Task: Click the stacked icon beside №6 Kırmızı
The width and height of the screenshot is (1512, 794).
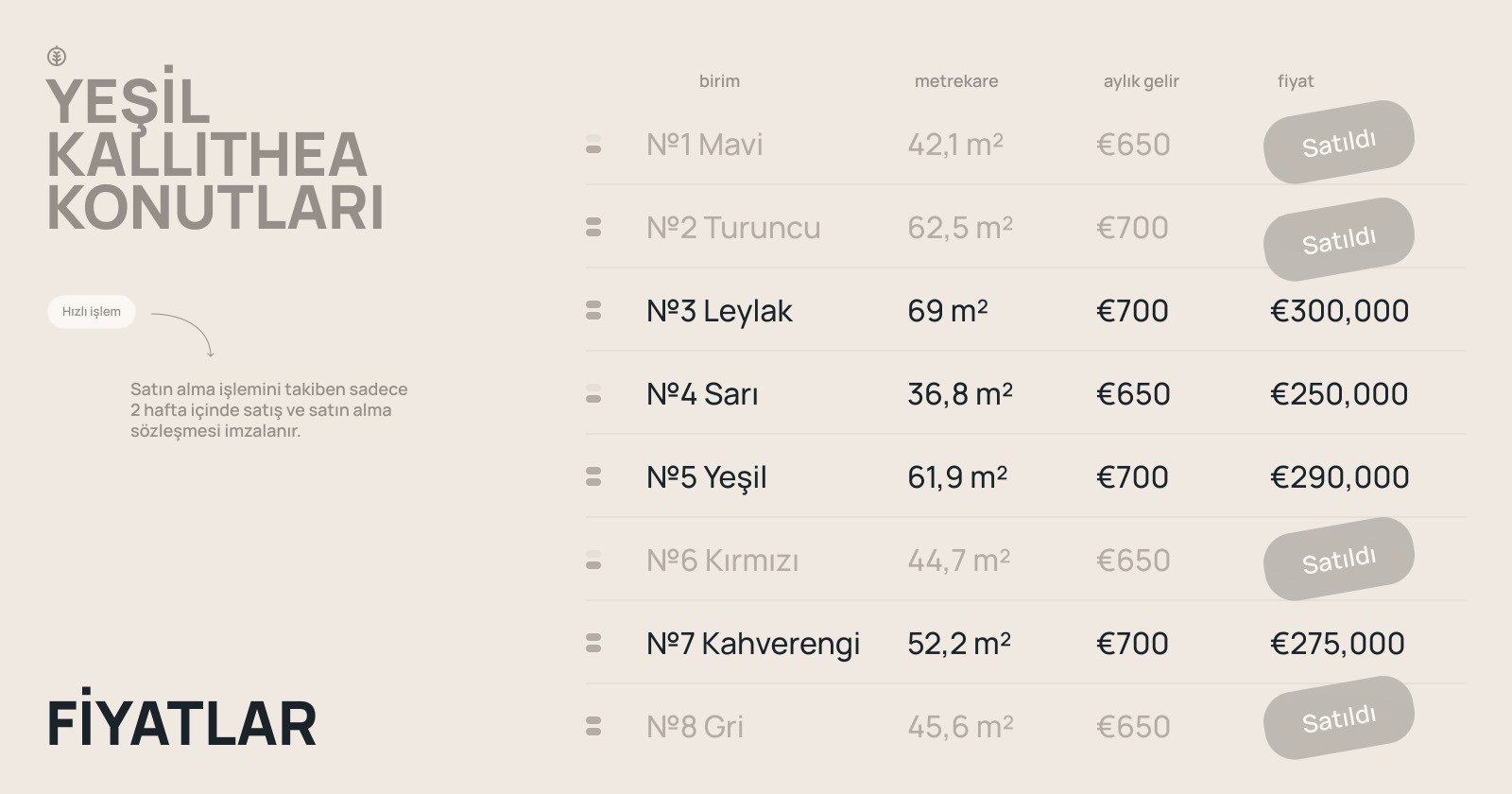Action: (x=593, y=560)
